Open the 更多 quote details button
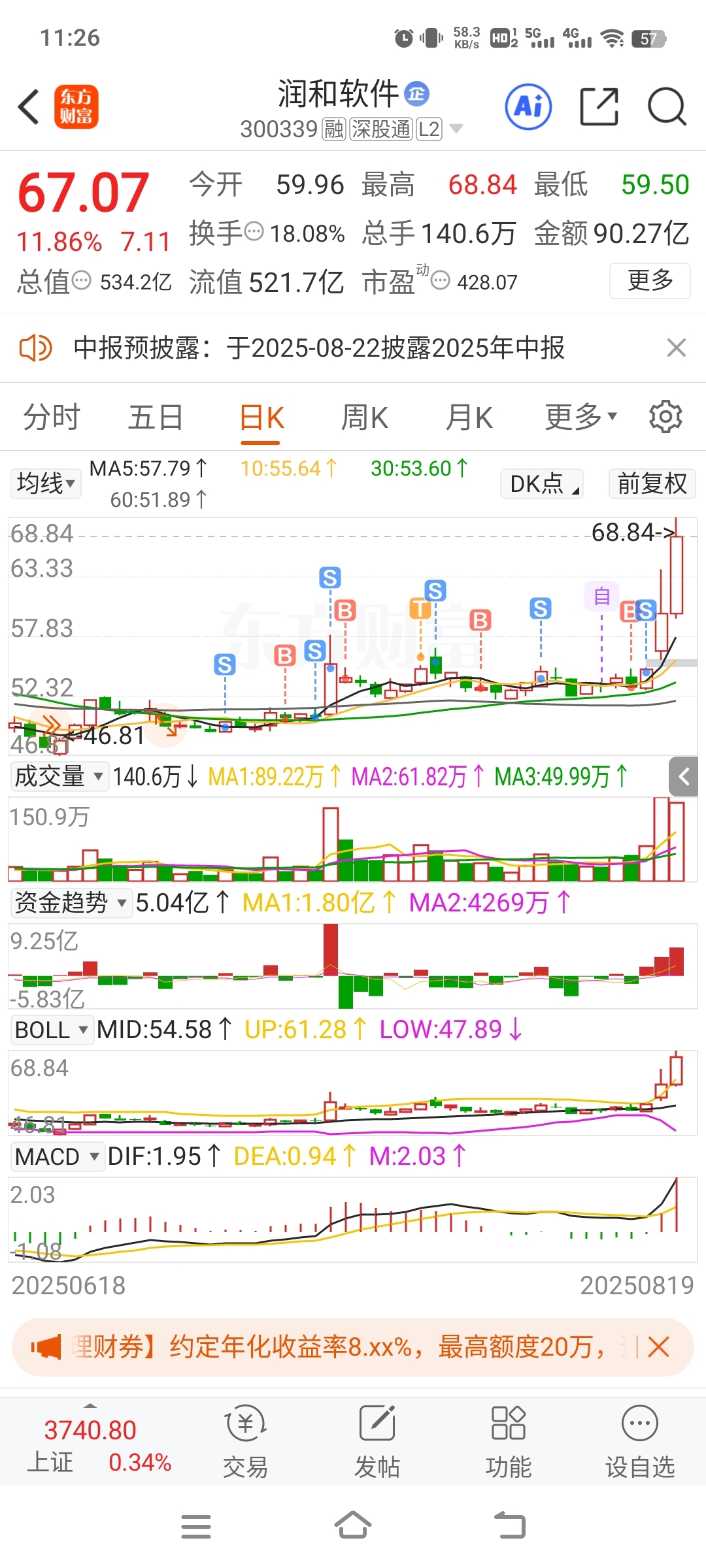706x1568 pixels. 650,280
